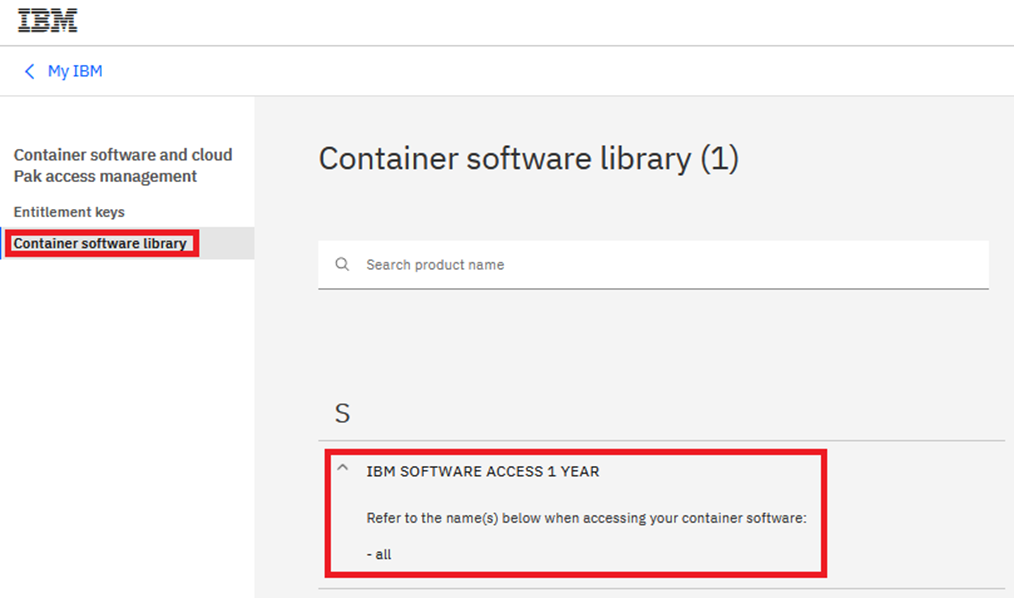This screenshot has width=1014, height=598.
Task: Click the 'S' section letter heading
Action: (x=343, y=413)
